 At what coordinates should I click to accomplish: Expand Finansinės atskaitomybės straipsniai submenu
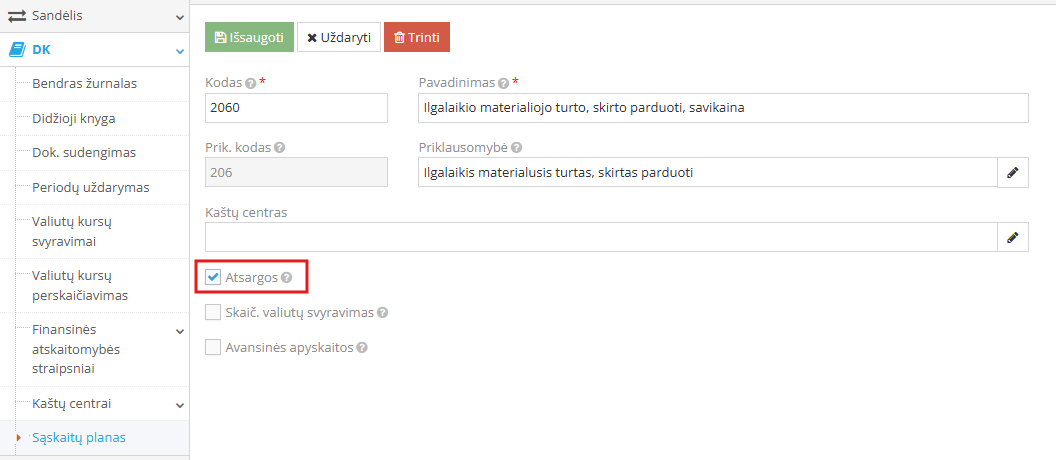pos(180,331)
